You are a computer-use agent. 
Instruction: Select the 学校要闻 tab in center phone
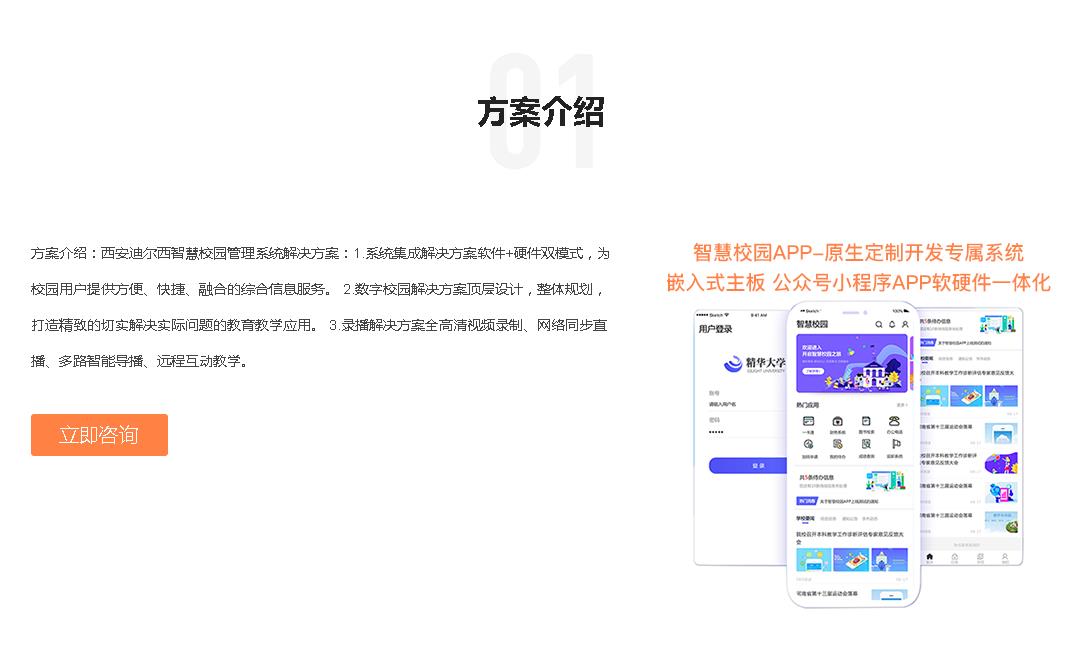coord(806,519)
